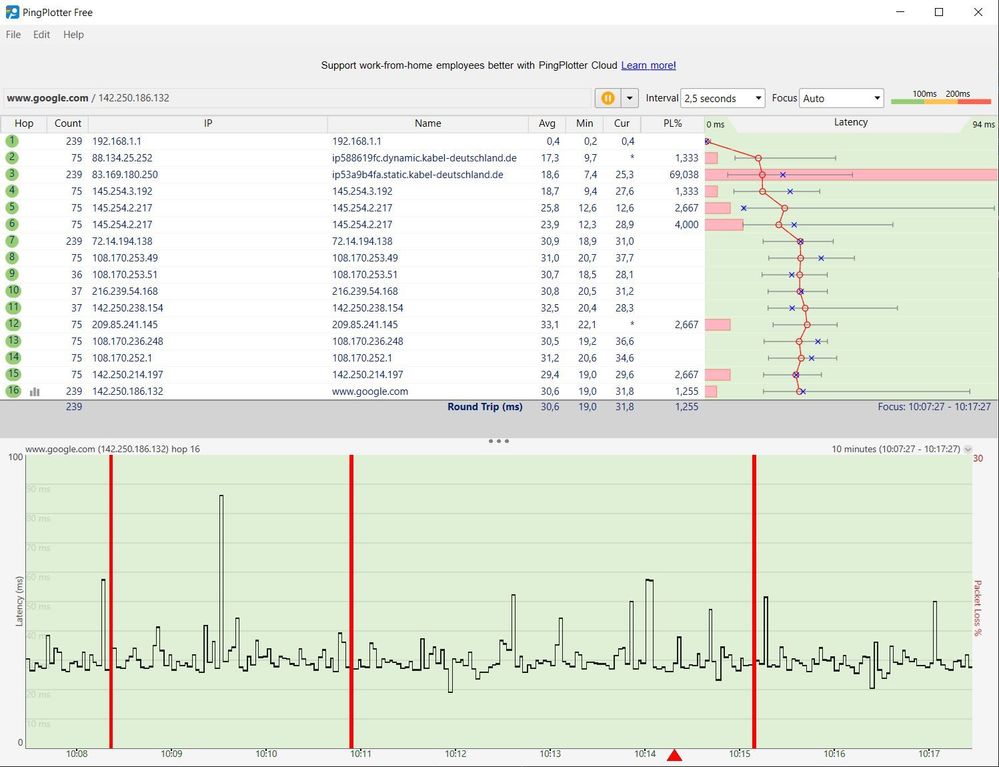Select the hop 15 green circle icon
This screenshot has height=767, width=999.
point(13,374)
